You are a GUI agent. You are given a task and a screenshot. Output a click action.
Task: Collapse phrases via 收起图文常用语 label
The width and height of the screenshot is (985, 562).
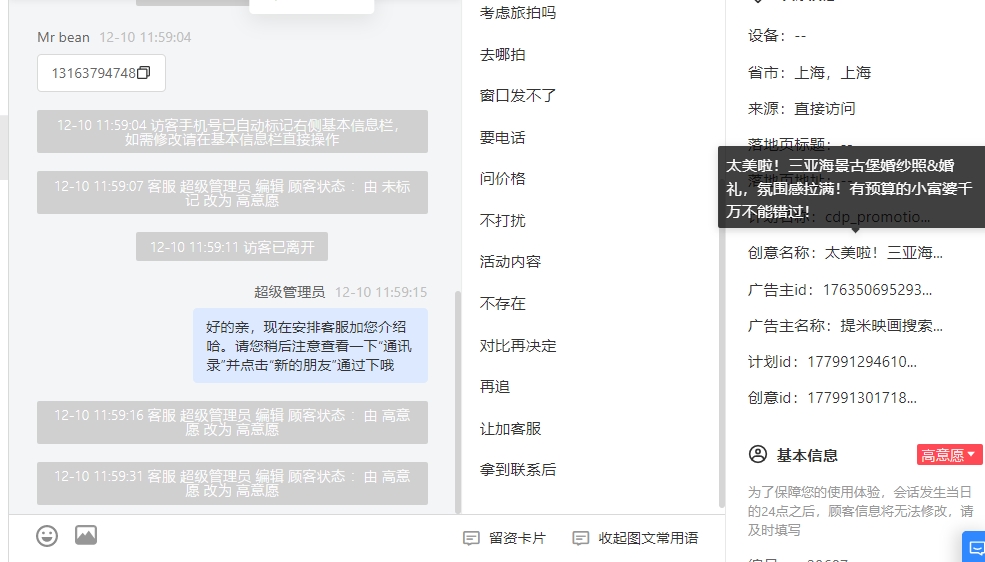[x=648, y=538]
